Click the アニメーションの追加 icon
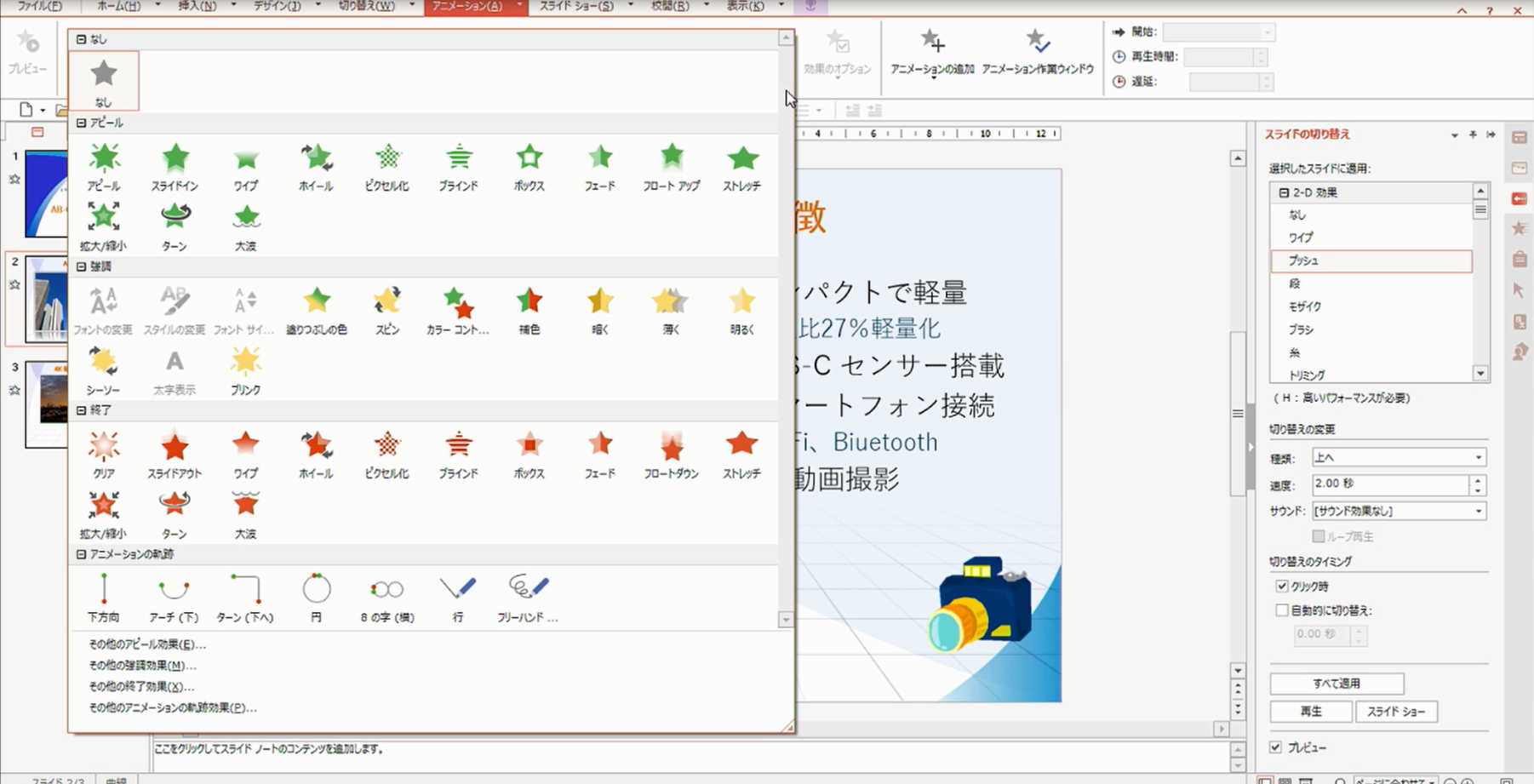The width and height of the screenshot is (1534, 784). point(932,51)
